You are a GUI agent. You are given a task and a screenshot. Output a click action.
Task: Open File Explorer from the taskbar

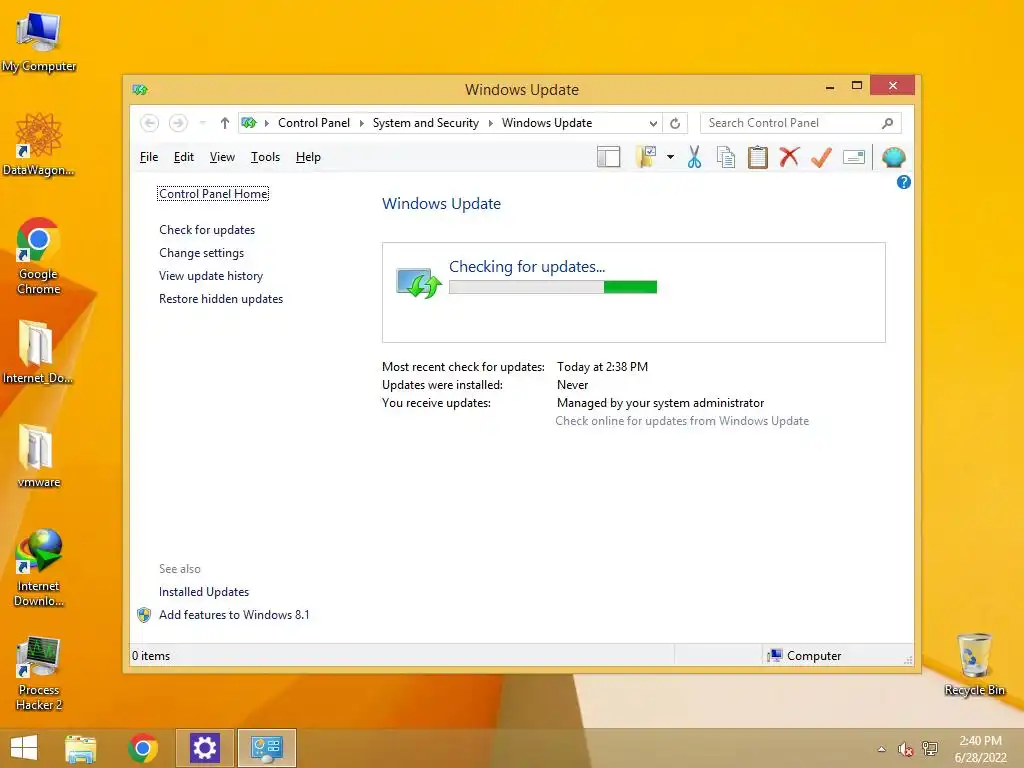81,748
